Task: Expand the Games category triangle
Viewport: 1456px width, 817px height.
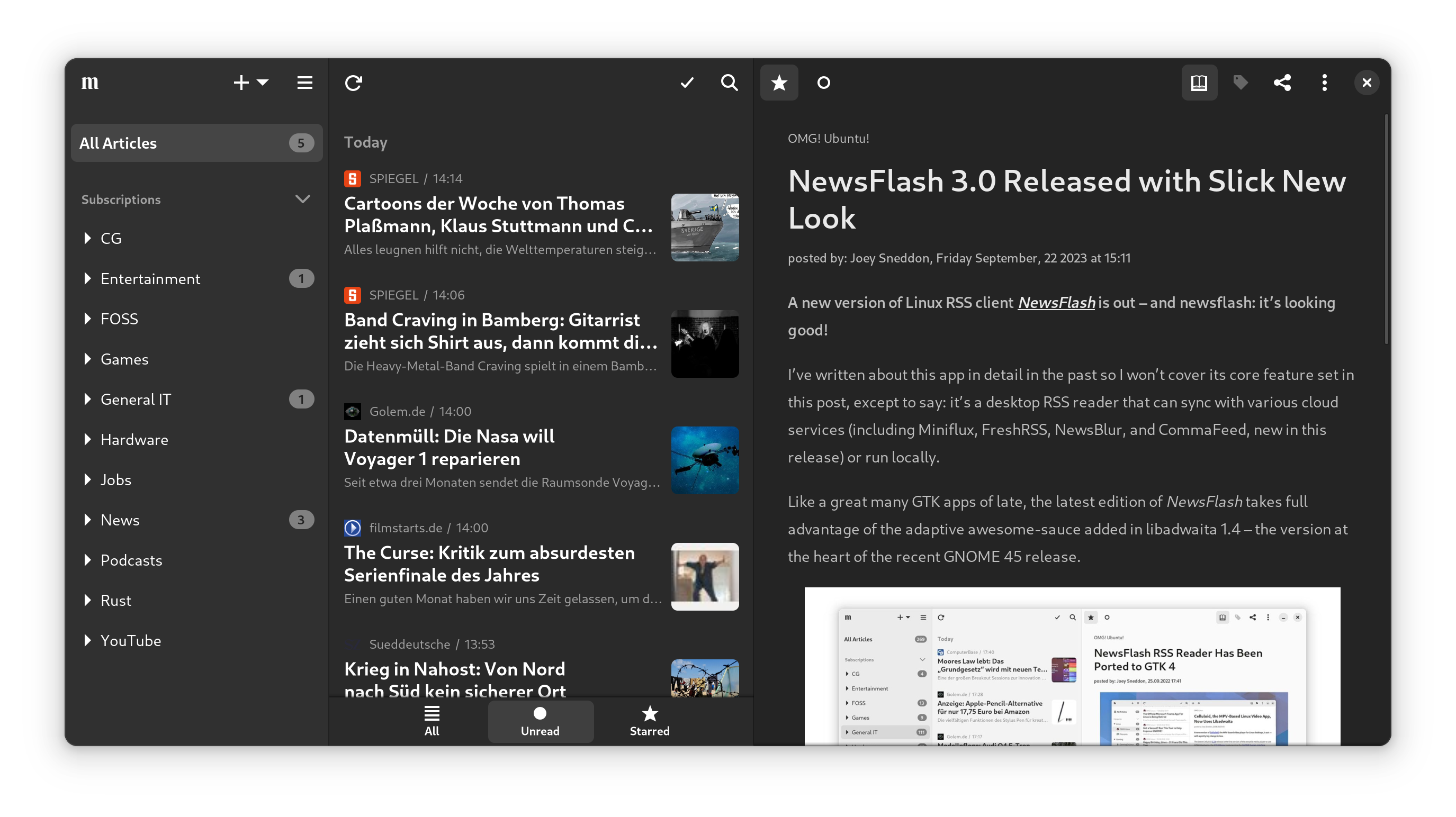Action: [87, 359]
